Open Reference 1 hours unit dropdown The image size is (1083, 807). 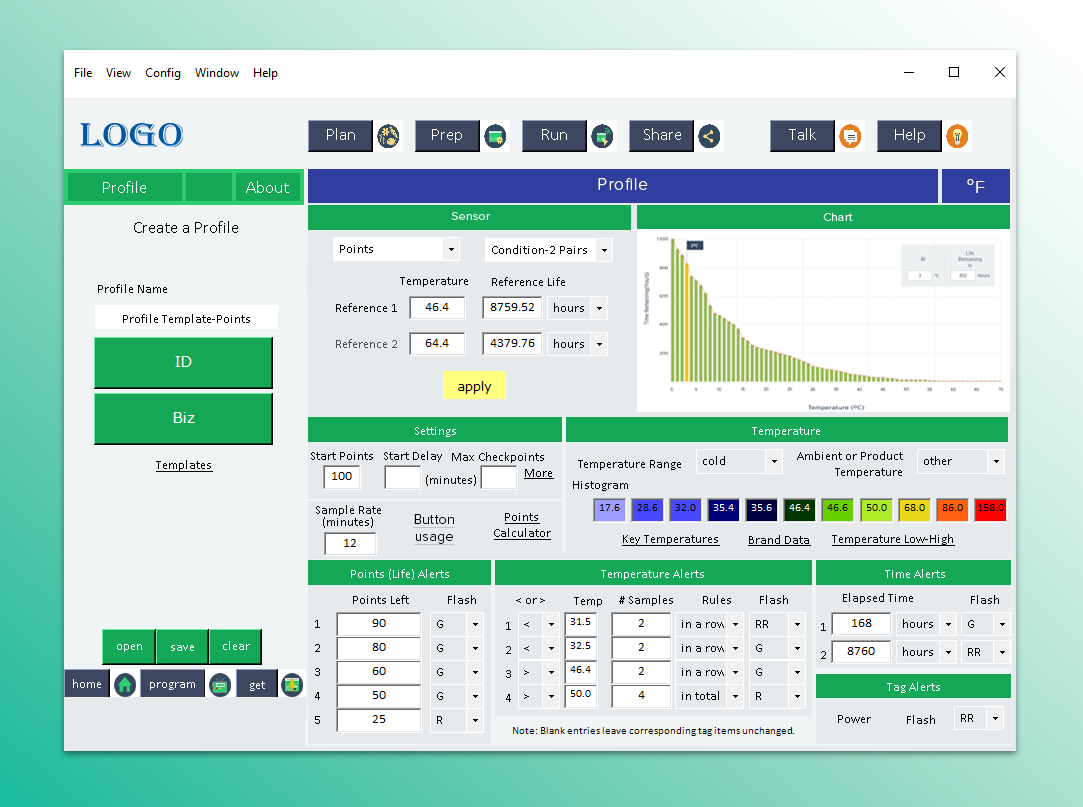point(577,308)
